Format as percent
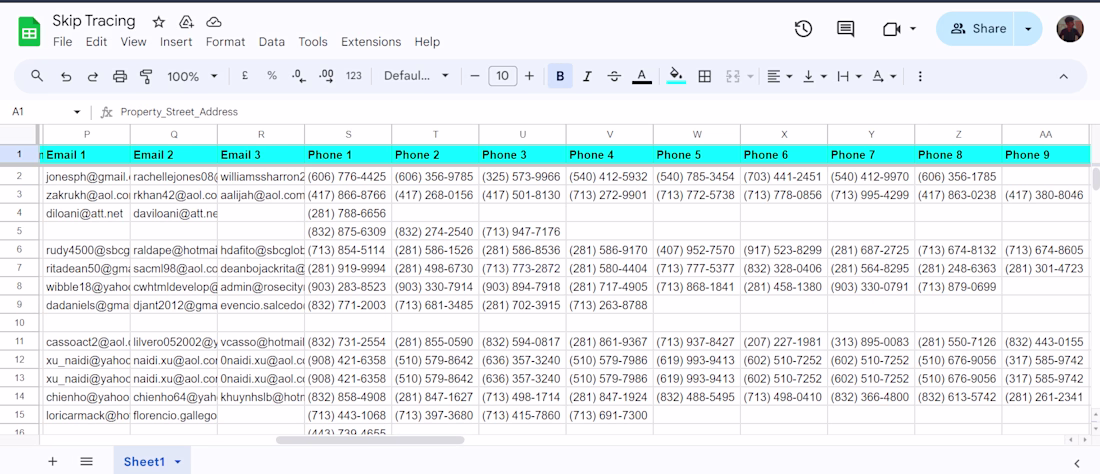1100x474 pixels. tap(271, 76)
